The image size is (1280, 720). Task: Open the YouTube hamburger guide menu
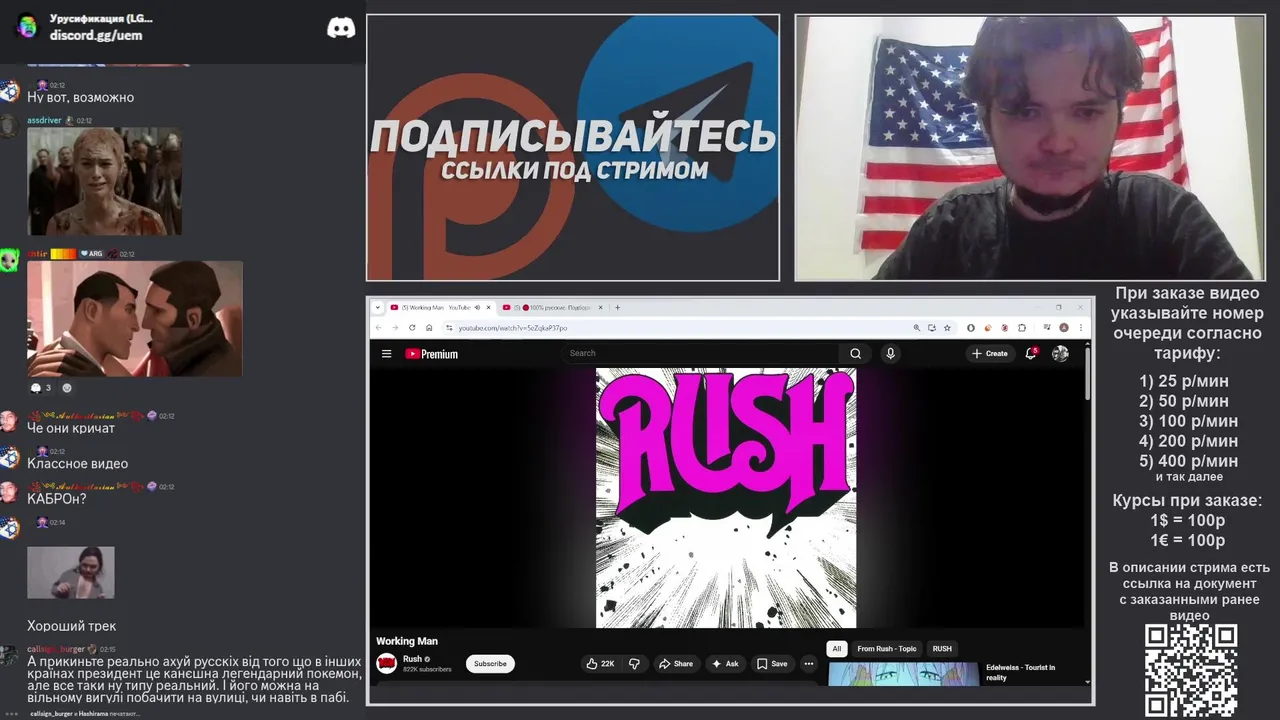pos(386,354)
